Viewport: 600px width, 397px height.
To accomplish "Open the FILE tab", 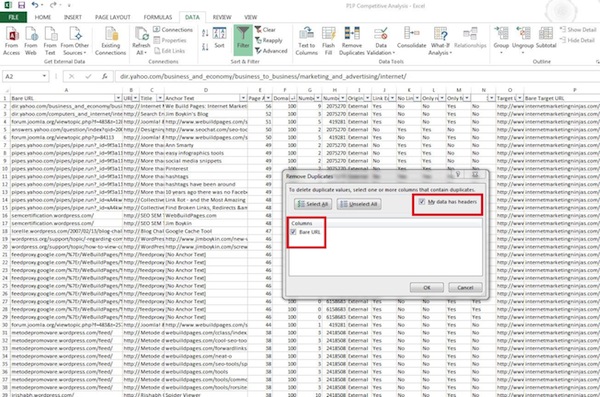I will [x=13, y=17].
